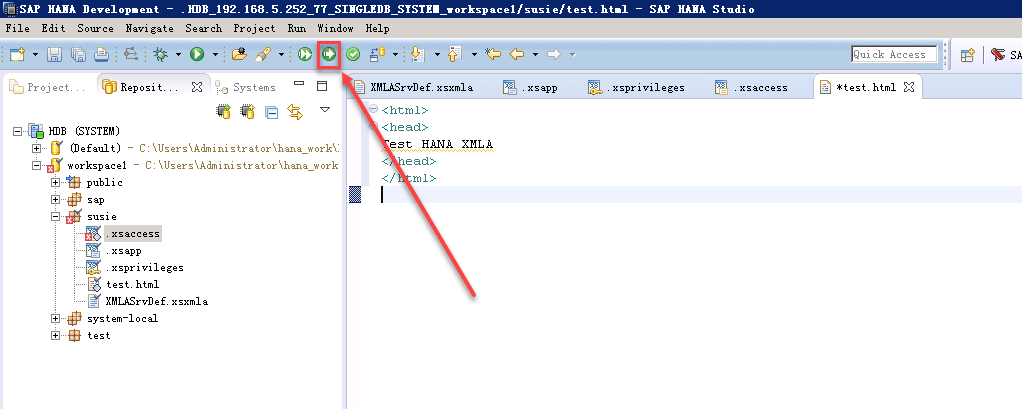The width and height of the screenshot is (1022, 409).
Task: Click into the Quick Access field
Action: (894, 55)
